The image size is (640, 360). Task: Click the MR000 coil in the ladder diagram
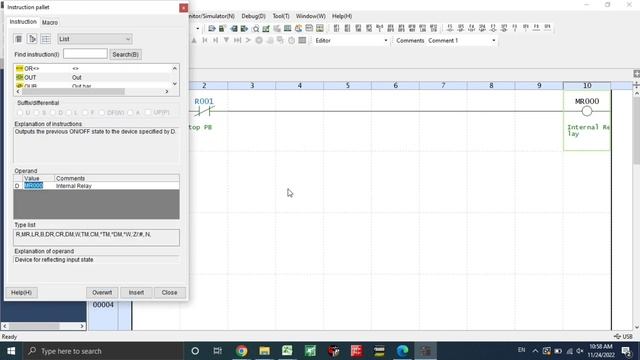pyautogui.click(x=587, y=111)
